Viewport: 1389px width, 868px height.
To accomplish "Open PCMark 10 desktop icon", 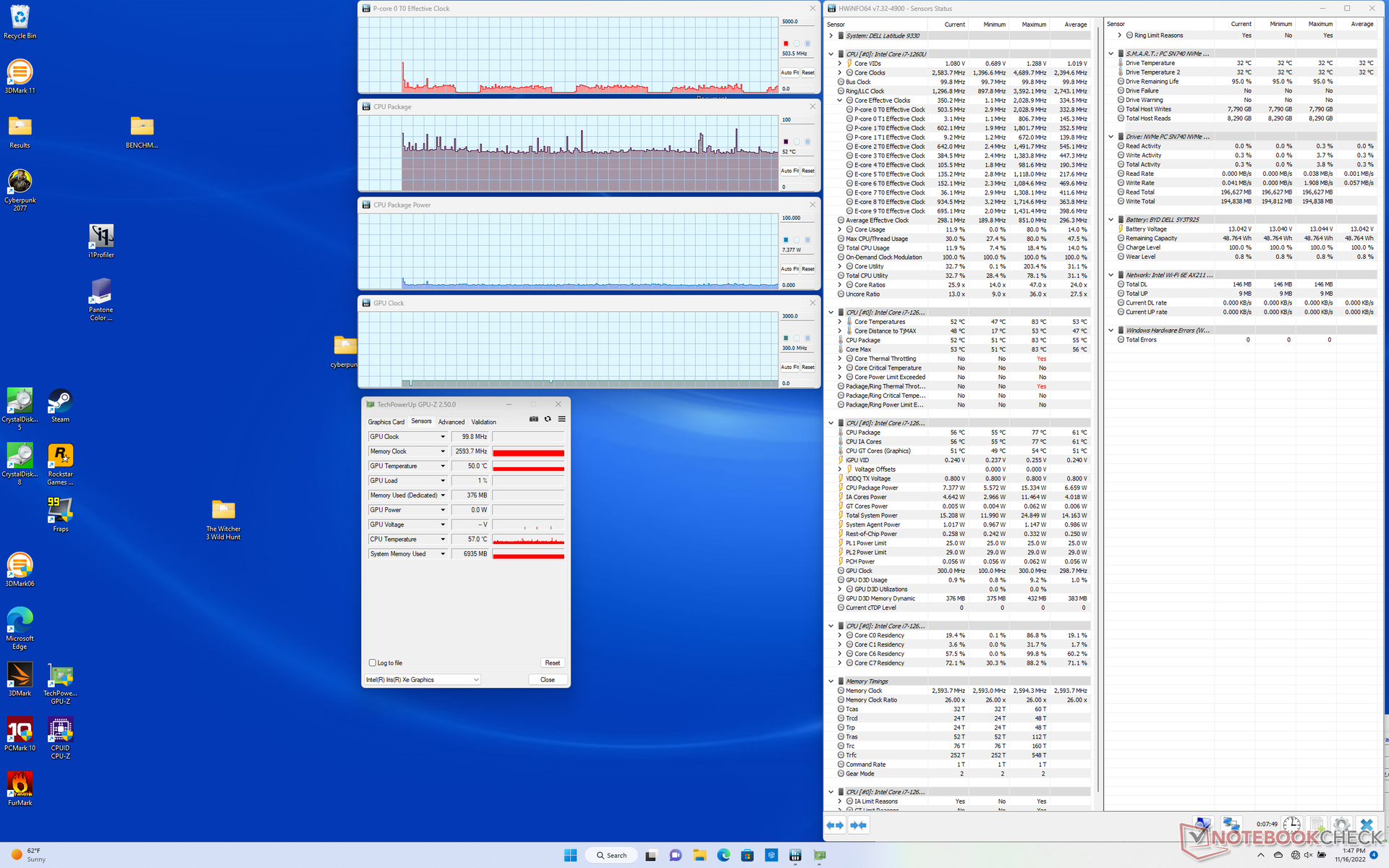I will (x=20, y=733).
